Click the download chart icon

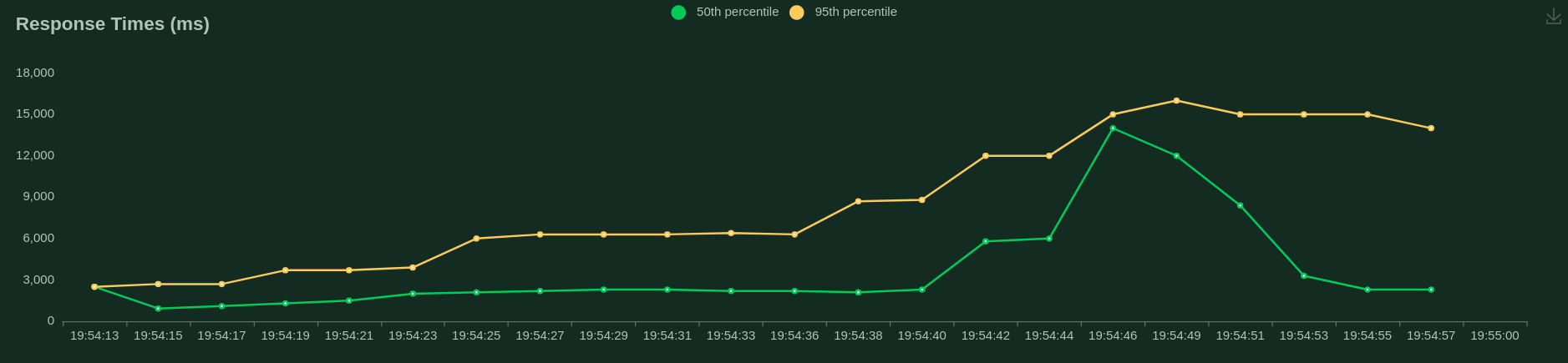[x=1553, y=17]
